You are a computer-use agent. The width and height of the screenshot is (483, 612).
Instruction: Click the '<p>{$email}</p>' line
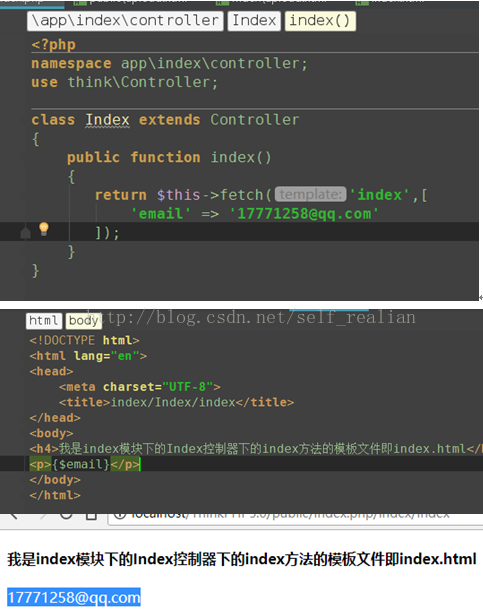84,464
